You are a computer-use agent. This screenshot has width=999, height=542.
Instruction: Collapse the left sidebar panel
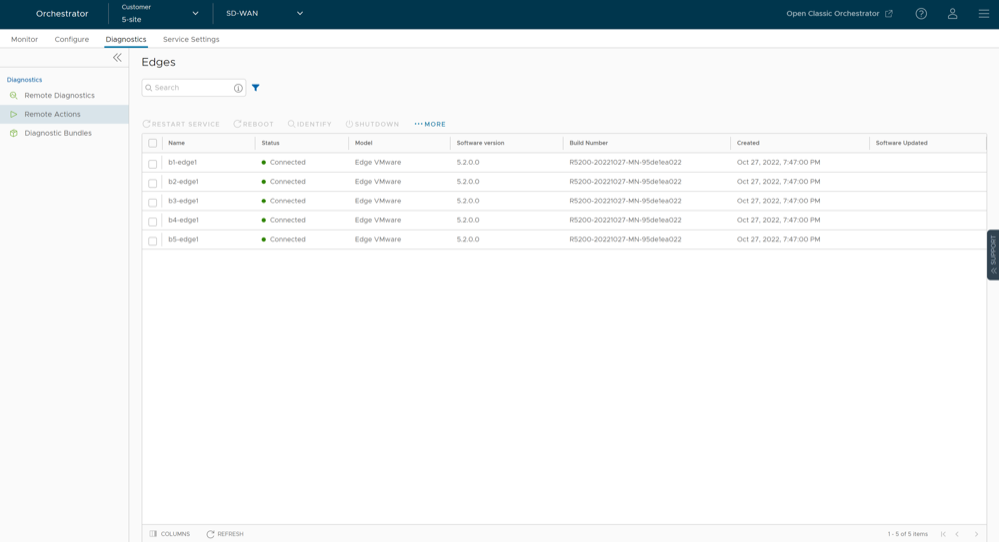tap(117, 58)
